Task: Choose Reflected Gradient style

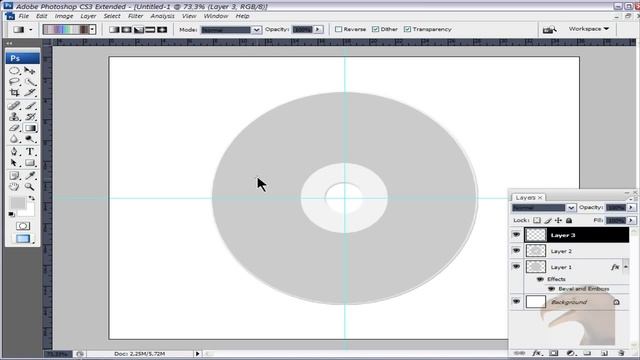Action: click(150, 29)
